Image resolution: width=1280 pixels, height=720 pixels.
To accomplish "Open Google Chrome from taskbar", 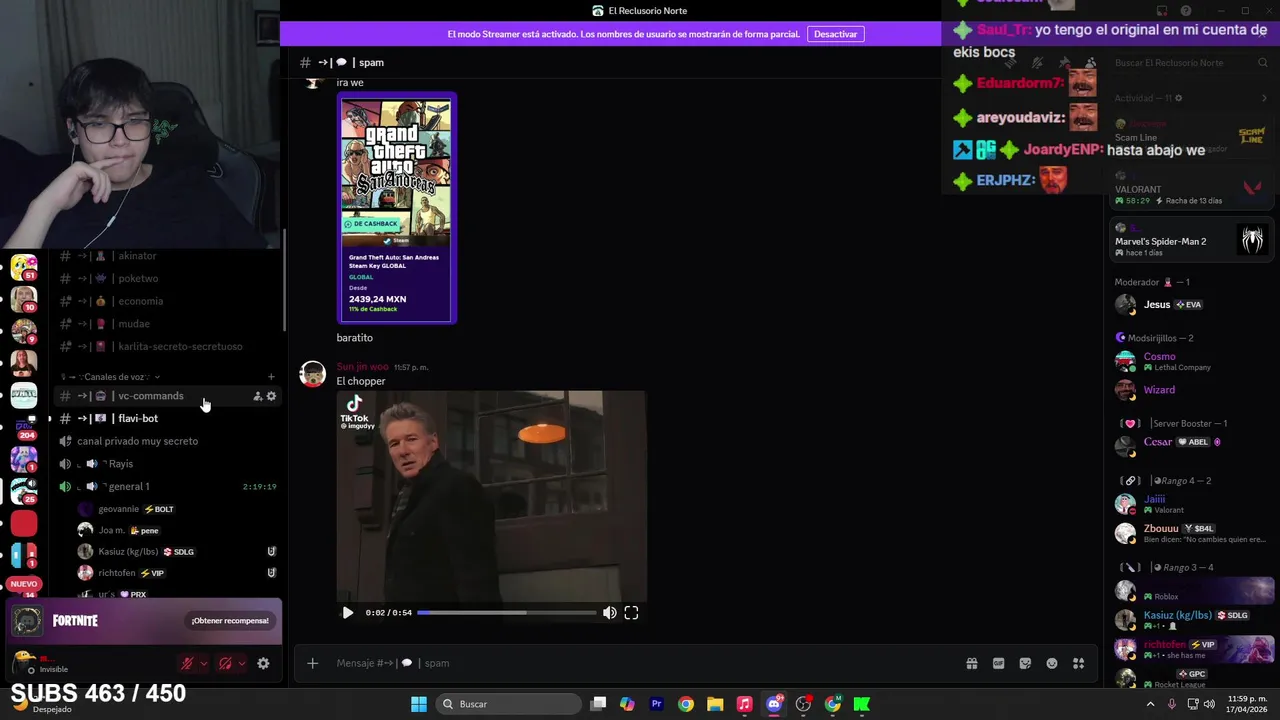I will click(x=685, y=704).
